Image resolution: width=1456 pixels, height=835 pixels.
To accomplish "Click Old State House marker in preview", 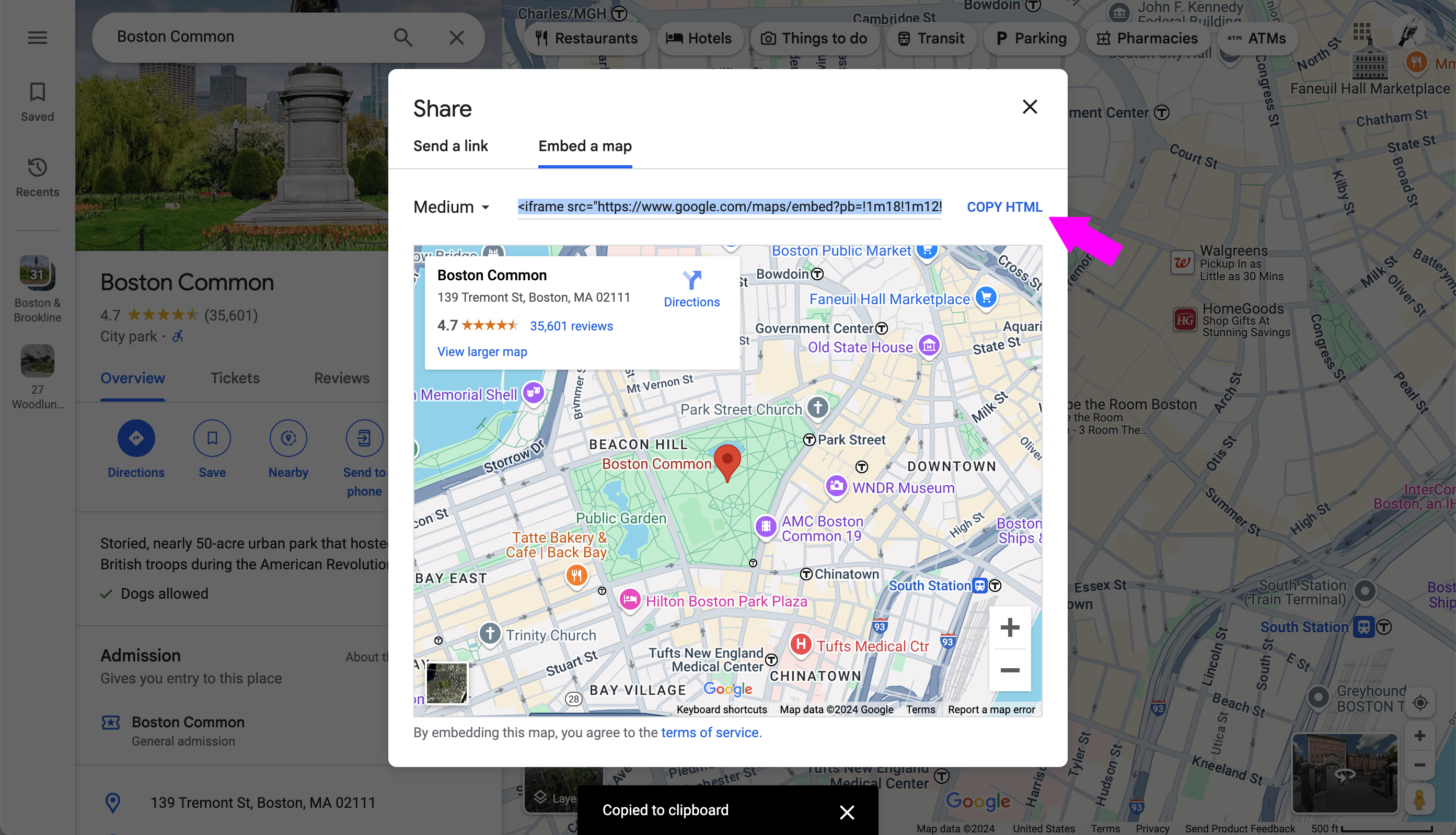I will pyautogui.click(x=929, y=346).
